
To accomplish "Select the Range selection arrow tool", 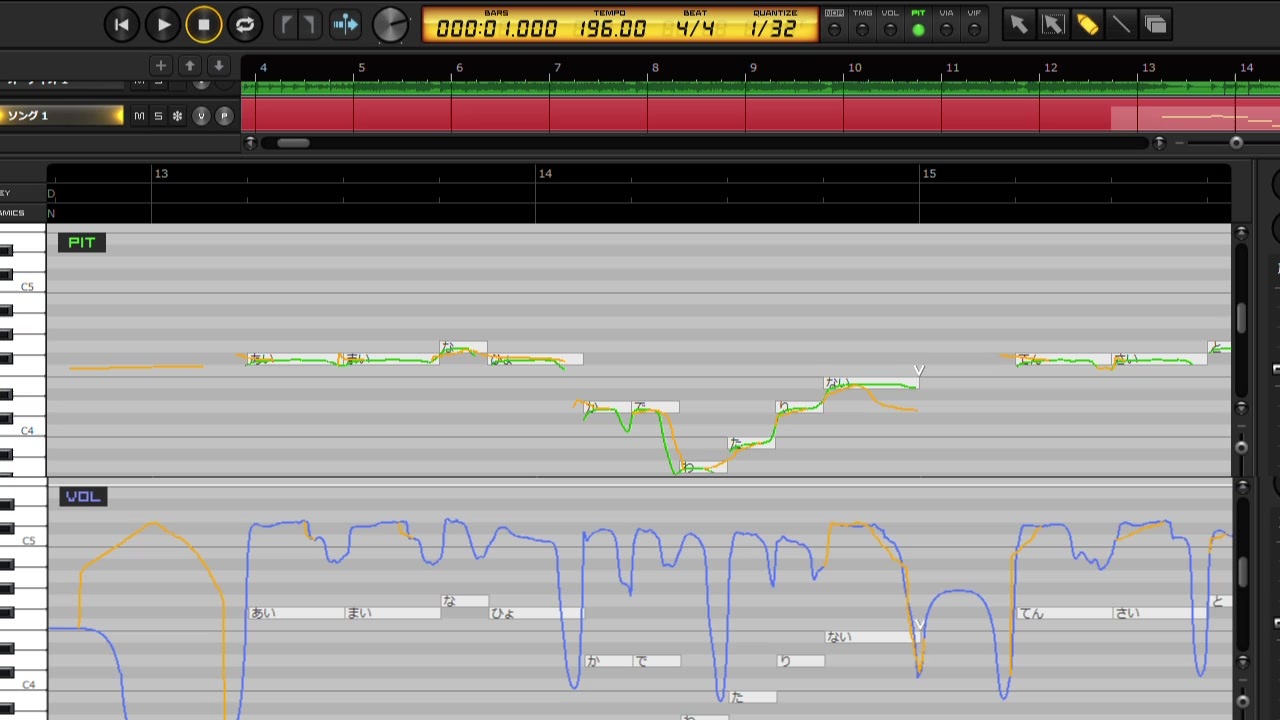I will (1052, 24).
